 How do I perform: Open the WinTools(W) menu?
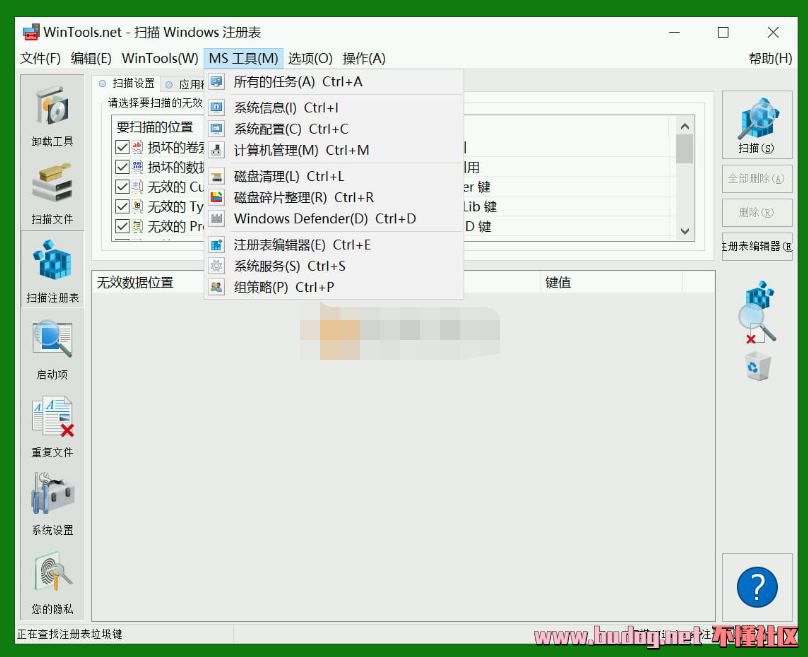(160, 58)
